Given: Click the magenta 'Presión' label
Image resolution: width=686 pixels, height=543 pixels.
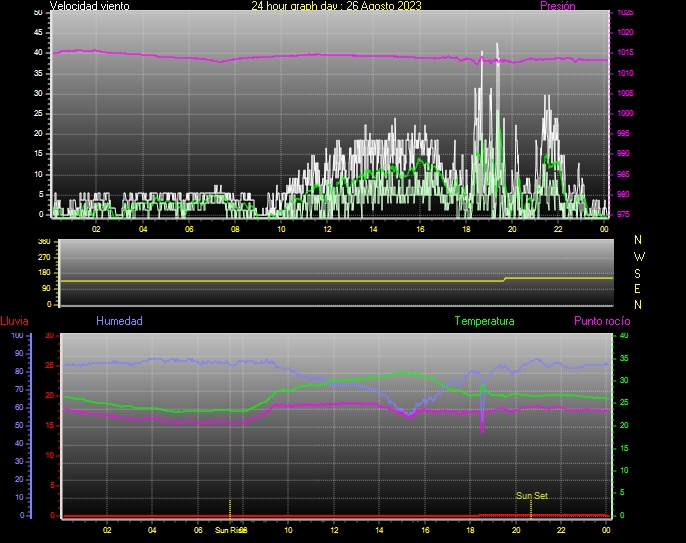Looking at the screenshot, I should click(x=558, y=6).
